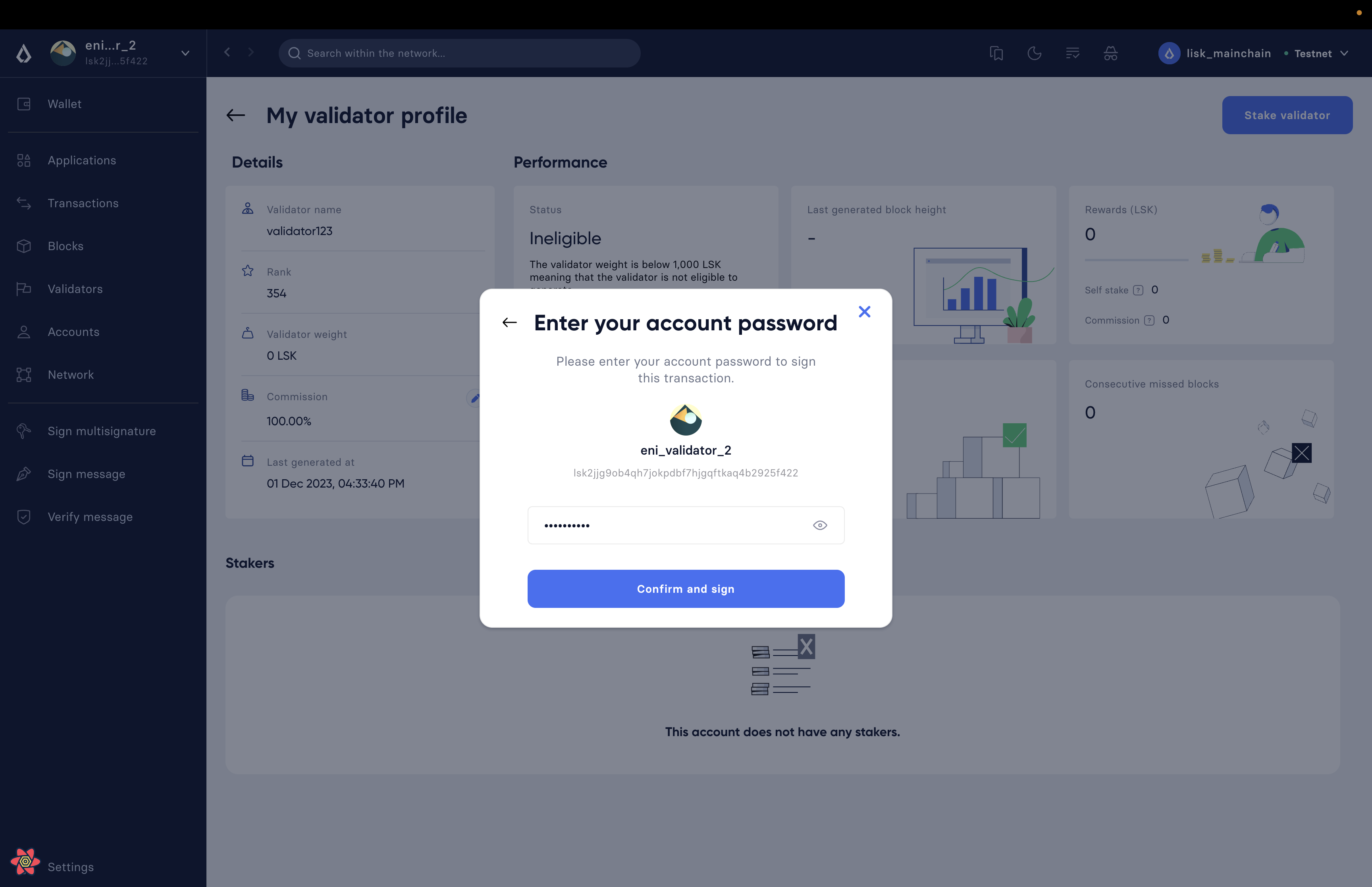This screenshot has width=1372, height=887.
Task: Click the modal back arrow
Action: [x=509, y=322]
